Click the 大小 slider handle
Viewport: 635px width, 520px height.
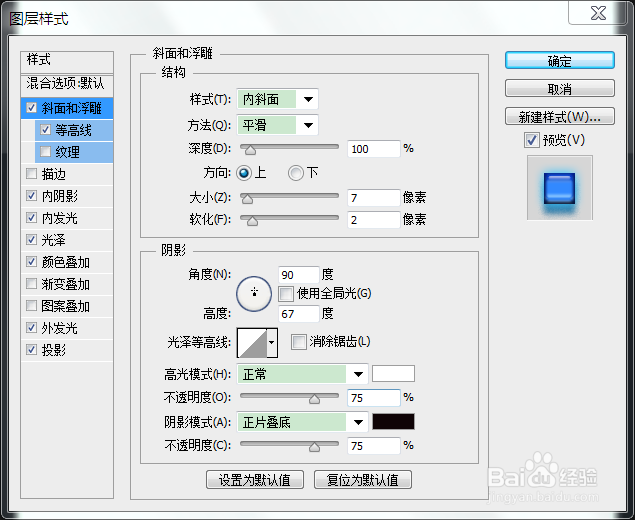(x=247, y=199)
